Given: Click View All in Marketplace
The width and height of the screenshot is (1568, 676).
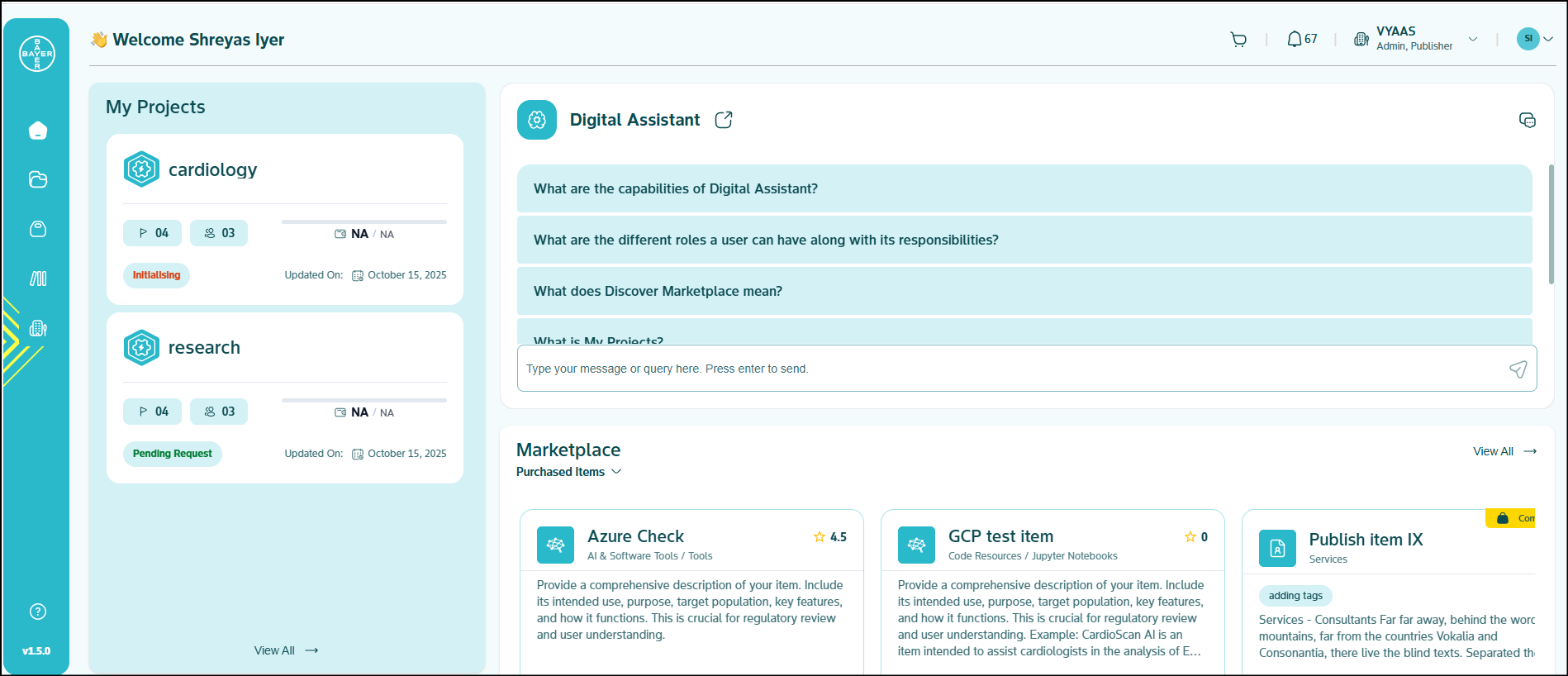Looking at the screenshot, I should (x=1504, y=451).
